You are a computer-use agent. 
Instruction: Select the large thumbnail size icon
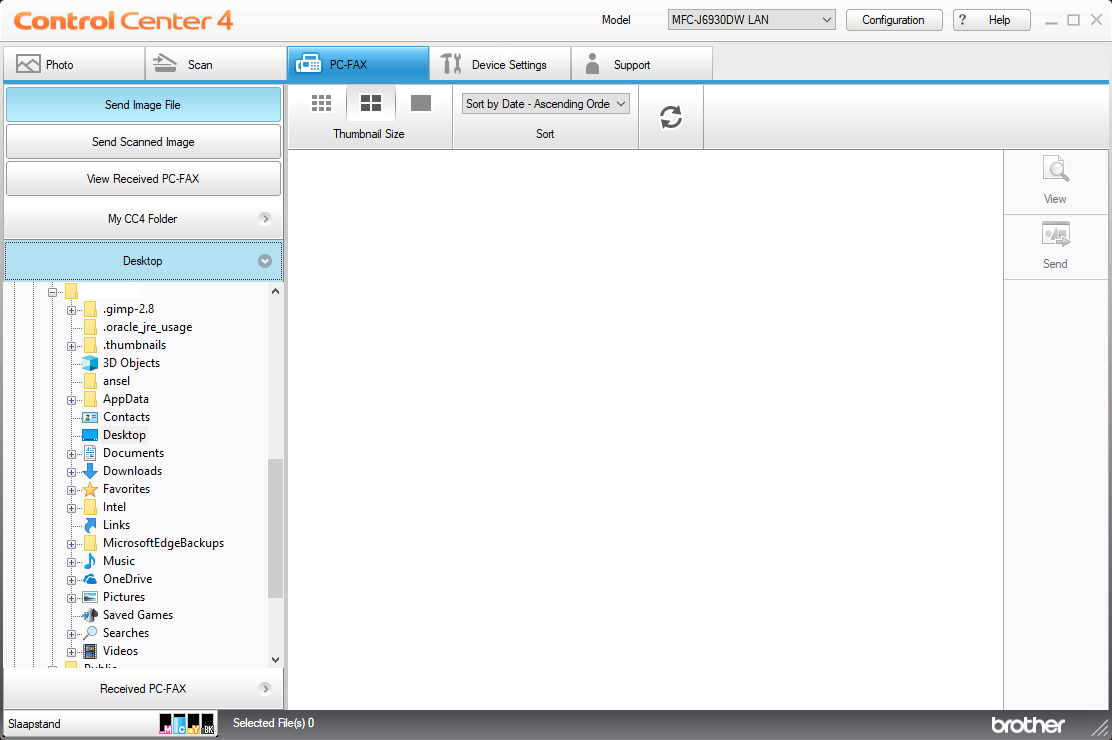point(421,104)
